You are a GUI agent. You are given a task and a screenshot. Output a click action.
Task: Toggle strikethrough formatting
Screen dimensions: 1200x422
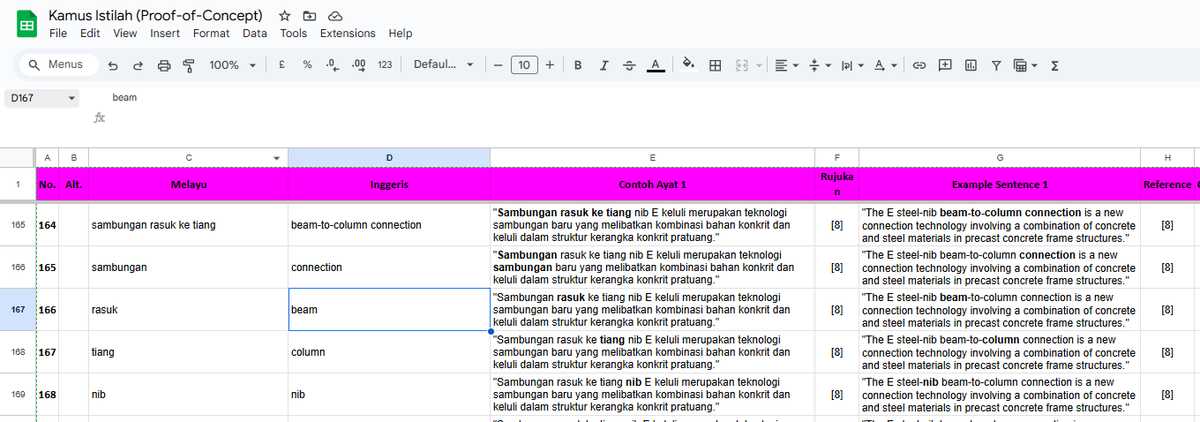(629, 65)
